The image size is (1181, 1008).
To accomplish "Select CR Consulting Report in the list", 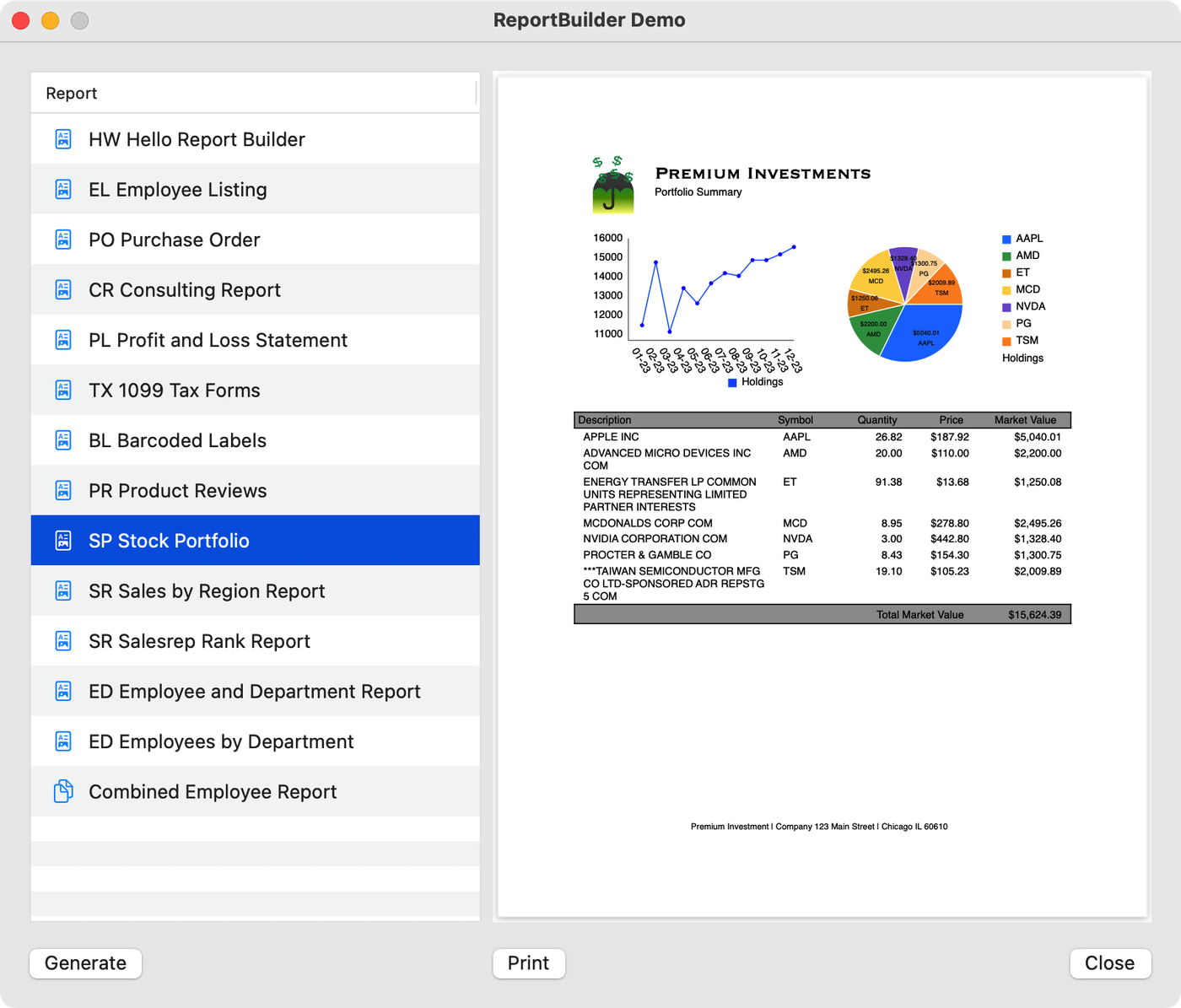I will [x=185, y=290].
